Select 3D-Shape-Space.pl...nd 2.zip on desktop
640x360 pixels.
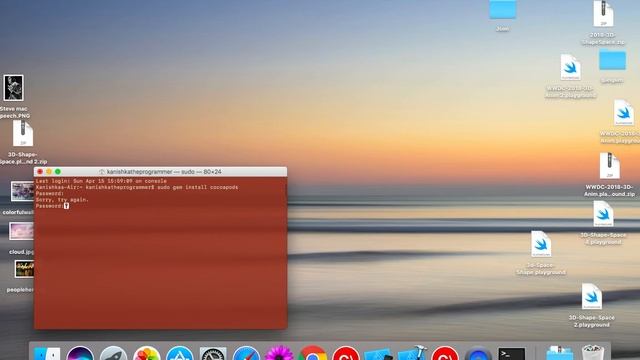click(23, 133)
